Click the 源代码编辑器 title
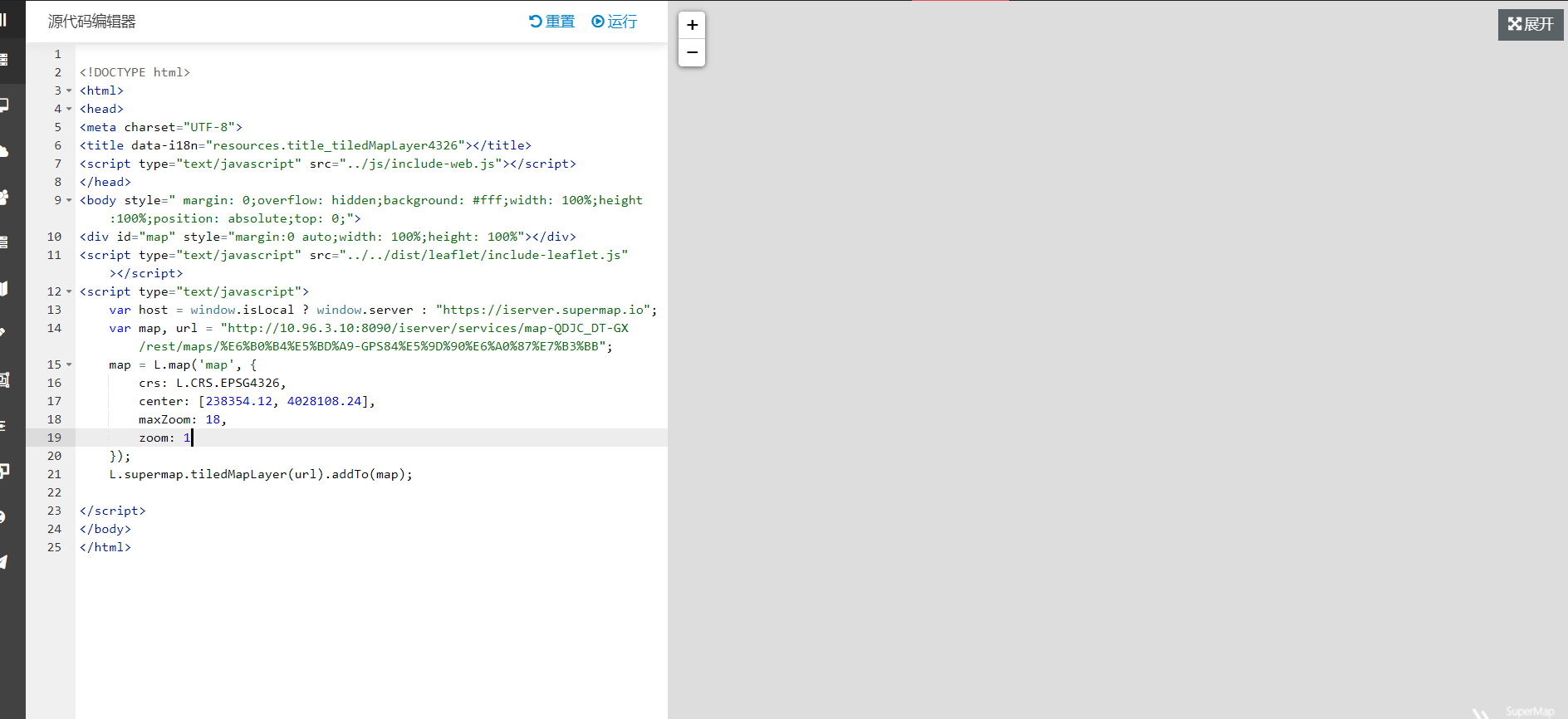Viewport: 1568px width, 719px height. click(92, 22)
